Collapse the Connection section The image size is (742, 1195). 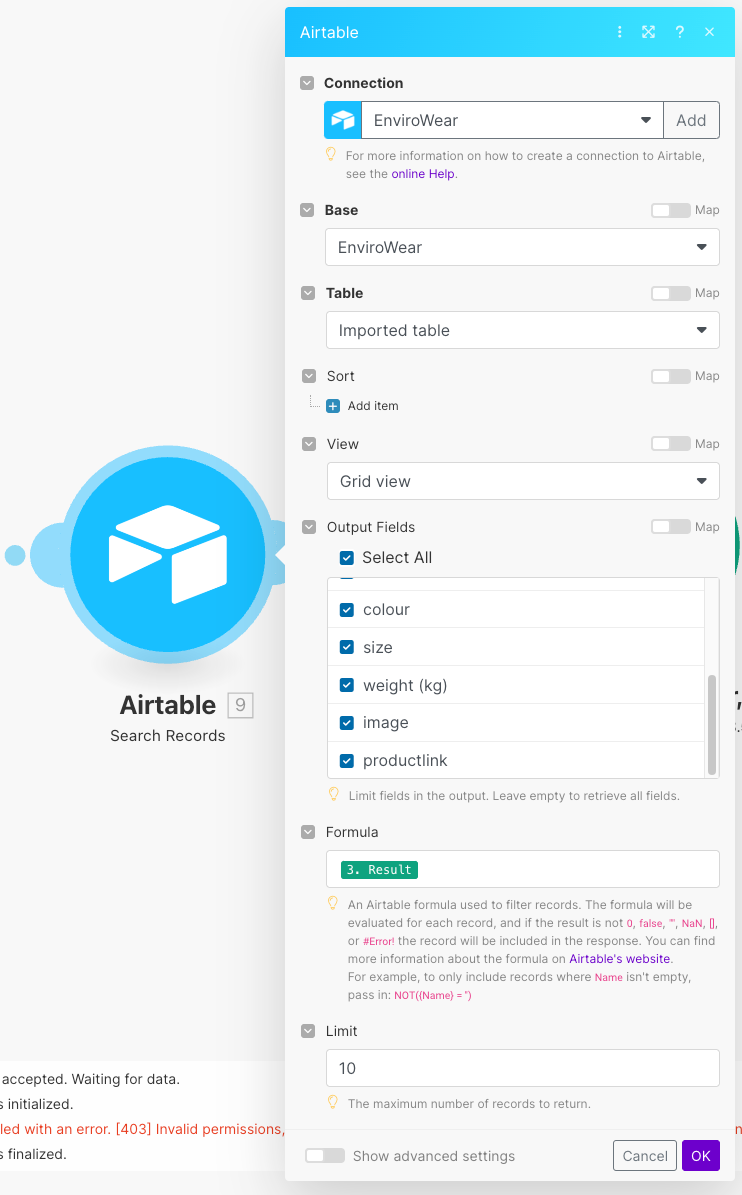coord(307,83)
